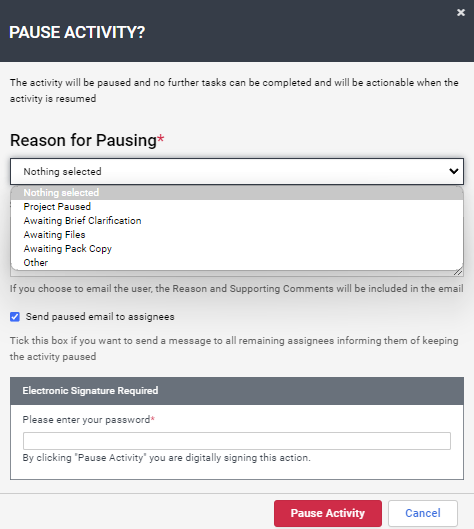The height and width of the screenshot is (529, 474).
Task: Click the comments textarea resize handle
Action: (458, 272)
